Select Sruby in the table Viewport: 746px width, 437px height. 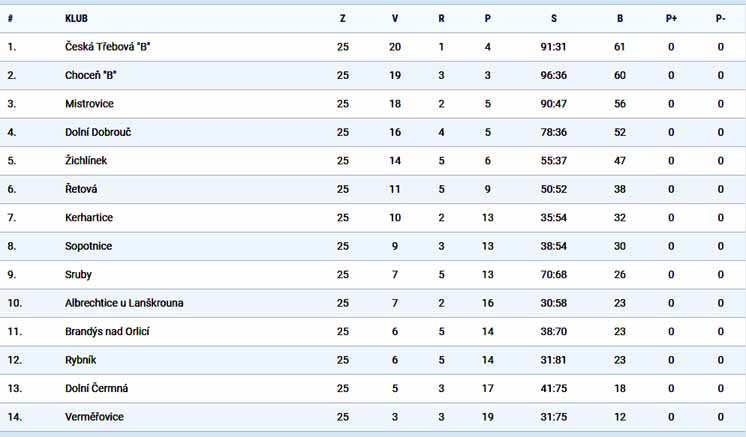pos(79,275)
